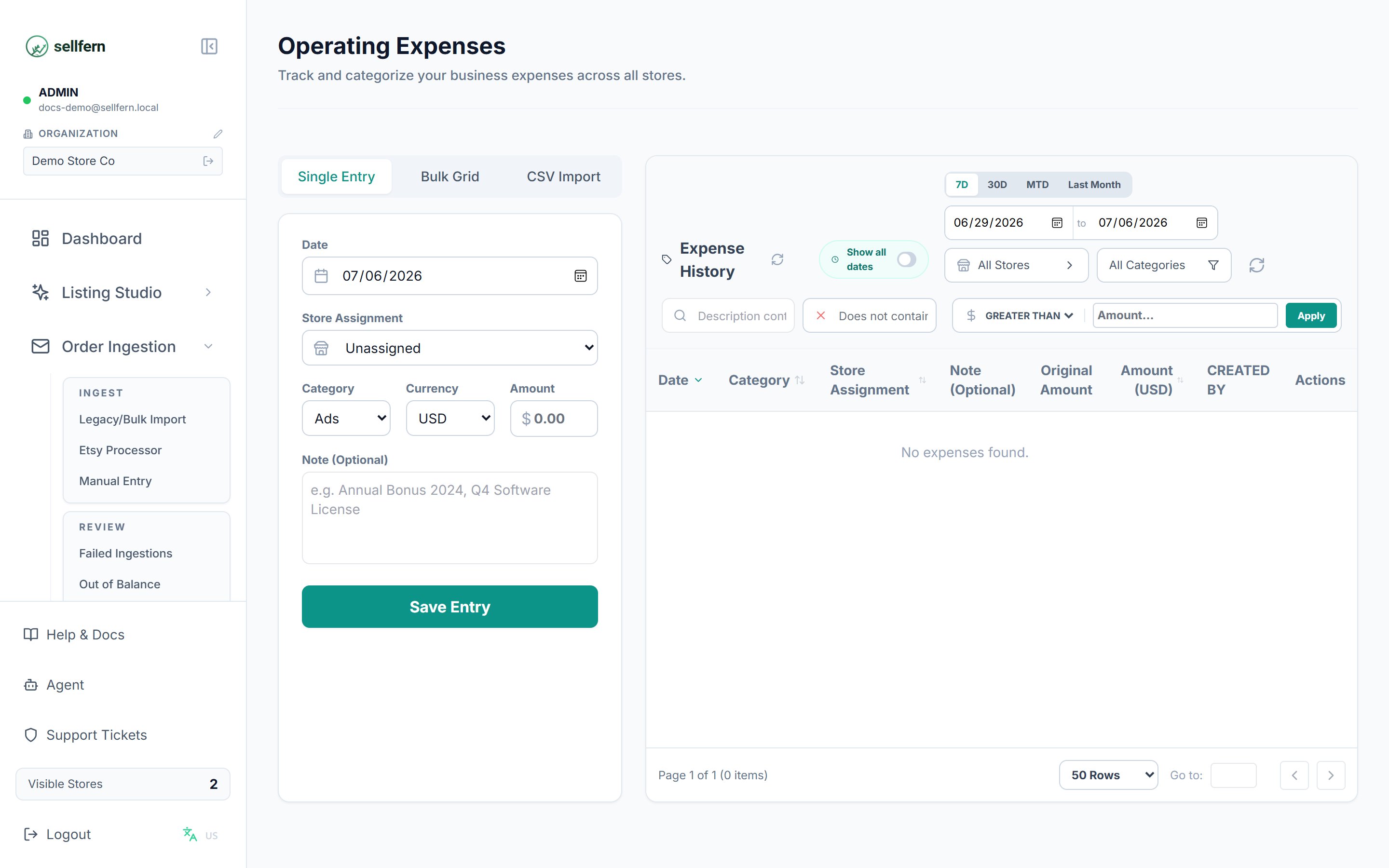Click the search magnifier icon

pyautogui.click(x=680, y=316)
